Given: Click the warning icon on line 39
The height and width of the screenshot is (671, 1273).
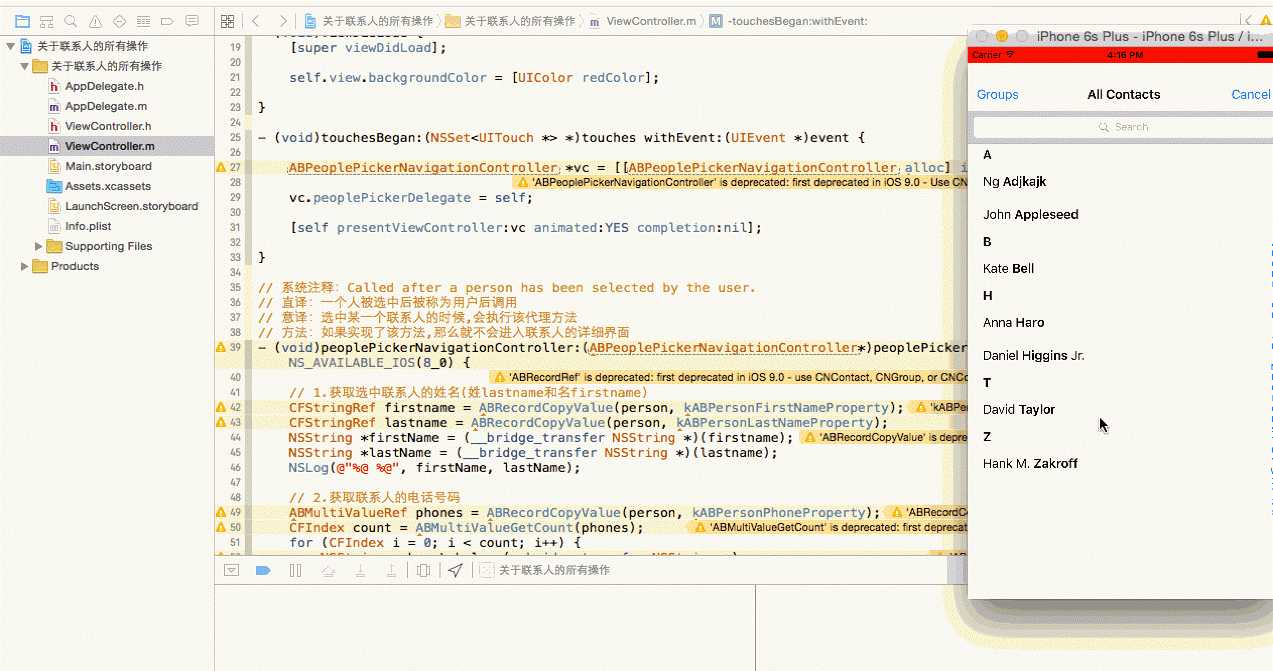Looking at the screenshot, I should (221, 348).
